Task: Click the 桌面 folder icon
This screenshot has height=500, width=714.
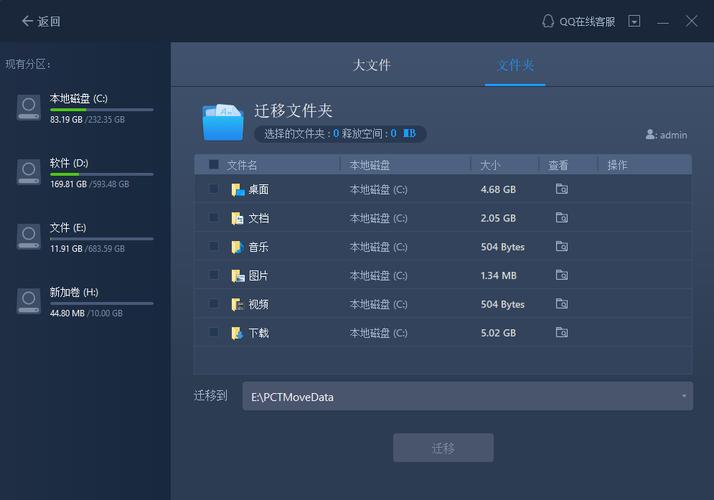Action: pos(238,189)
